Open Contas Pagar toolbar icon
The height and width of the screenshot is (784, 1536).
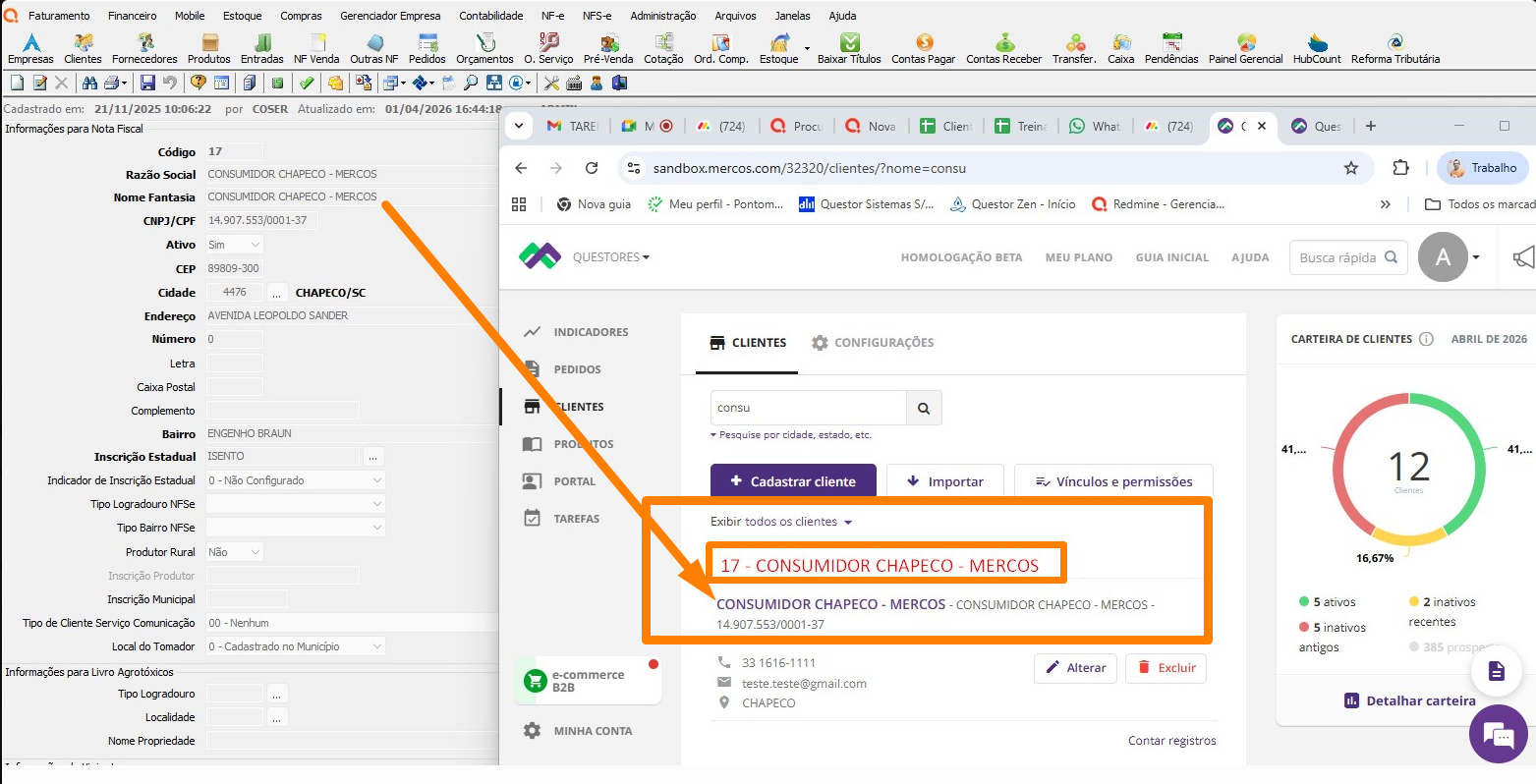tap(924, 48)
